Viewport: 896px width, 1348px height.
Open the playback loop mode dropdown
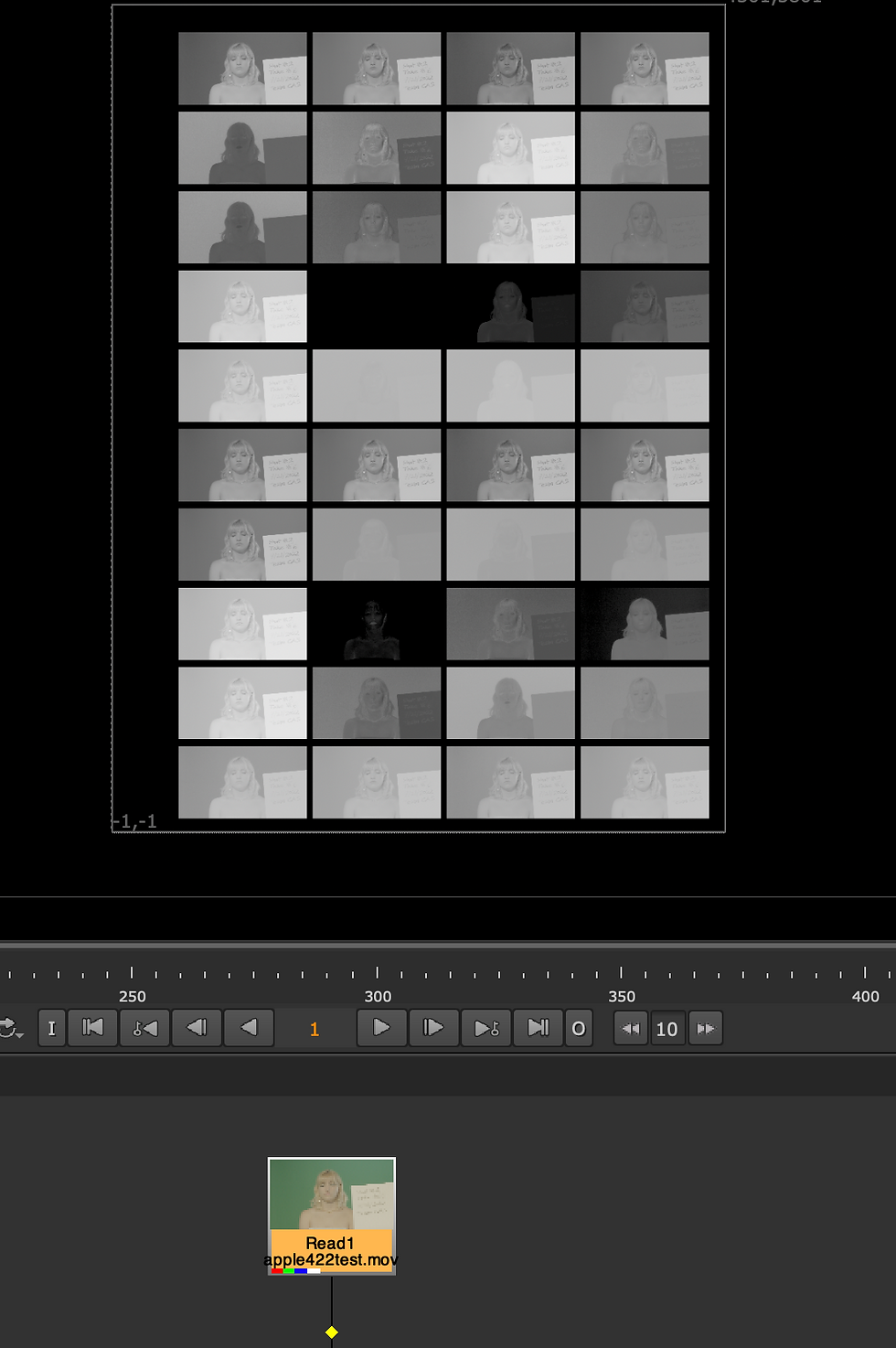tap(11, 1029)
